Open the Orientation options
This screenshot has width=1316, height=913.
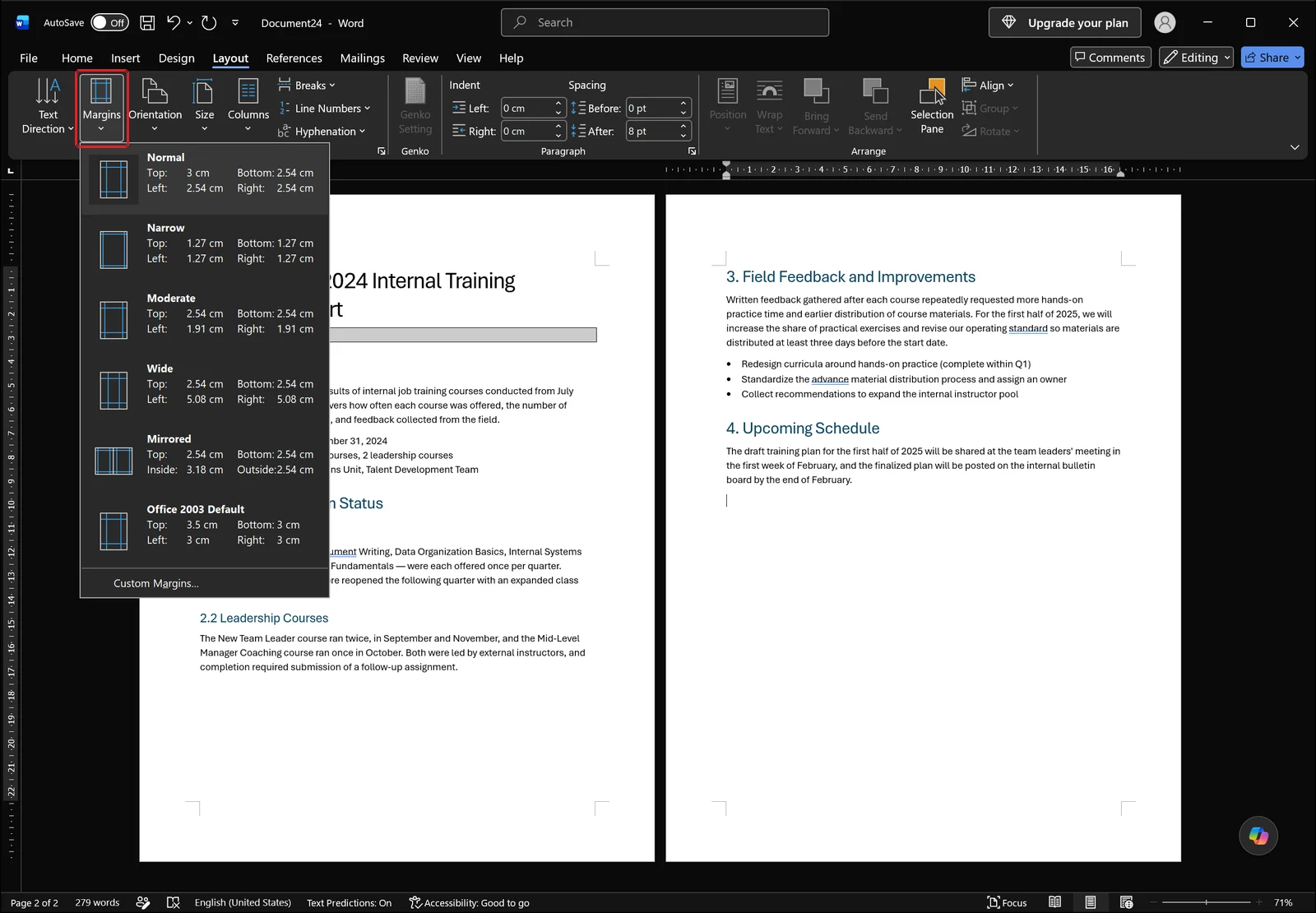pyautogui.click(x=155, y=107)
